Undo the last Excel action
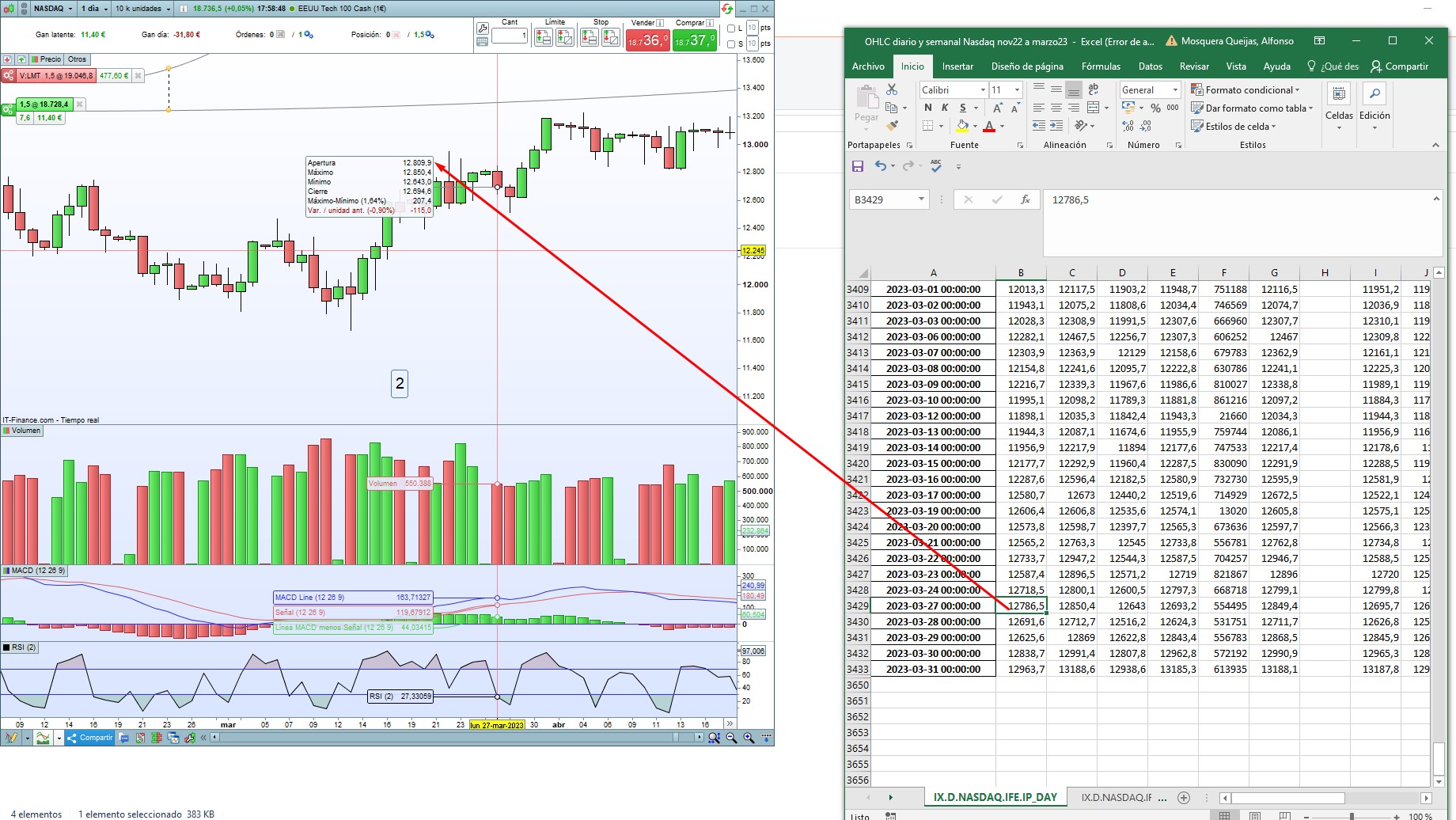This screenshot has width=1456, height=820. (880, 166)
